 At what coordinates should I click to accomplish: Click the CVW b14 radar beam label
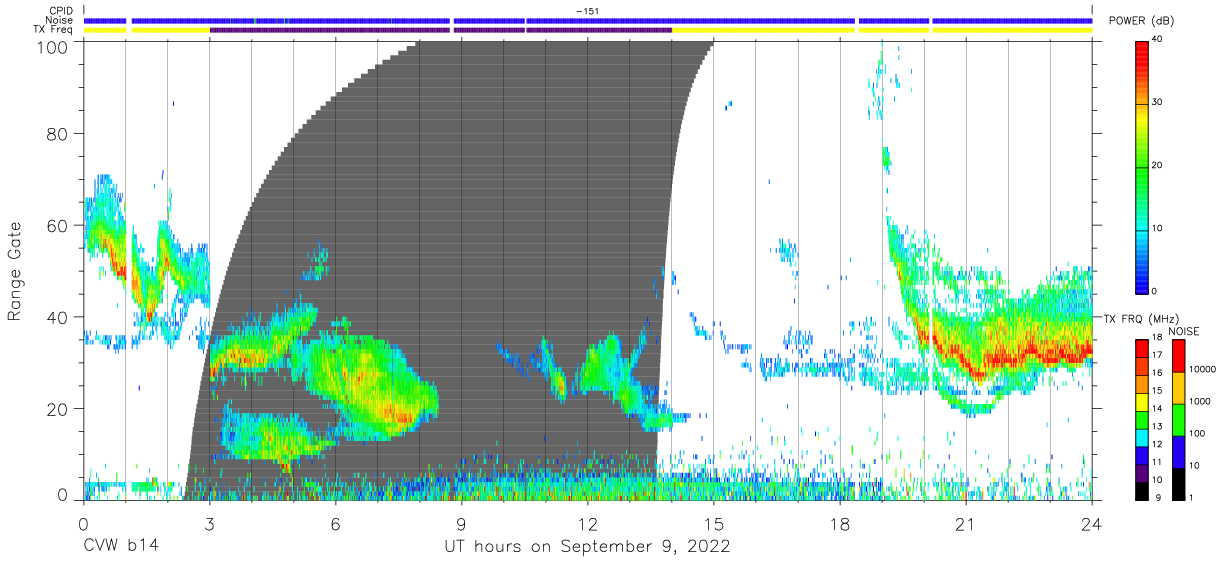click(121, 547)
